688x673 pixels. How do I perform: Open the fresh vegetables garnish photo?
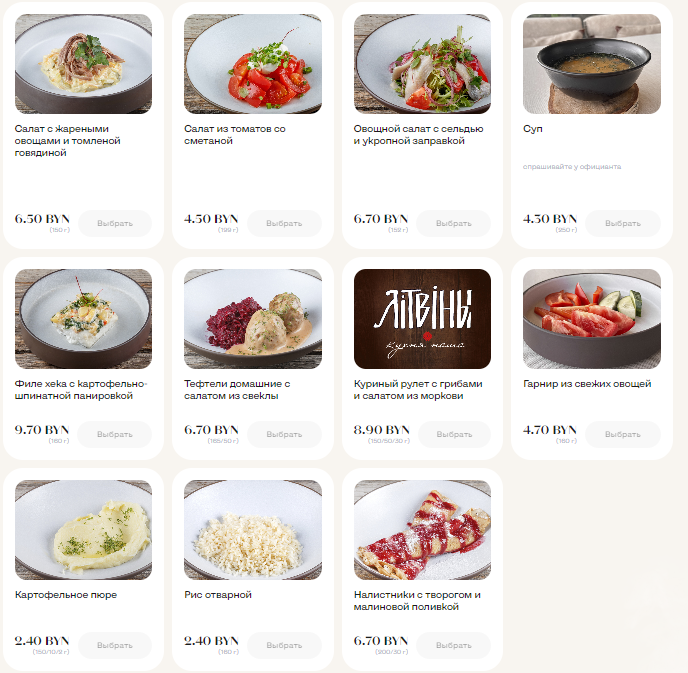pos(592,319)
